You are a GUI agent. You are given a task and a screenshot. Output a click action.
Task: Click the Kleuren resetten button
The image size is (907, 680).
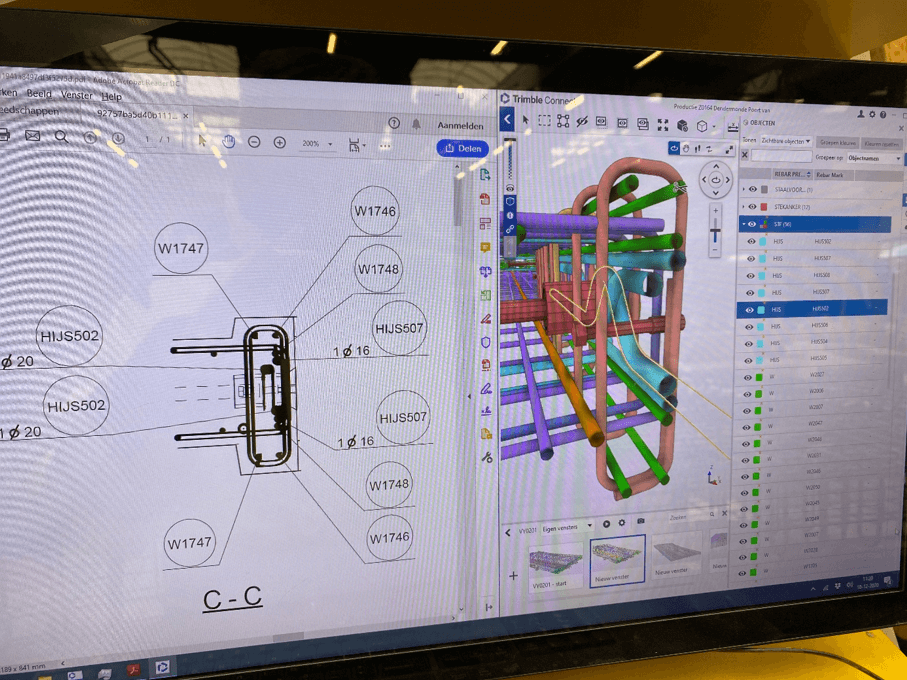(881, 143)
